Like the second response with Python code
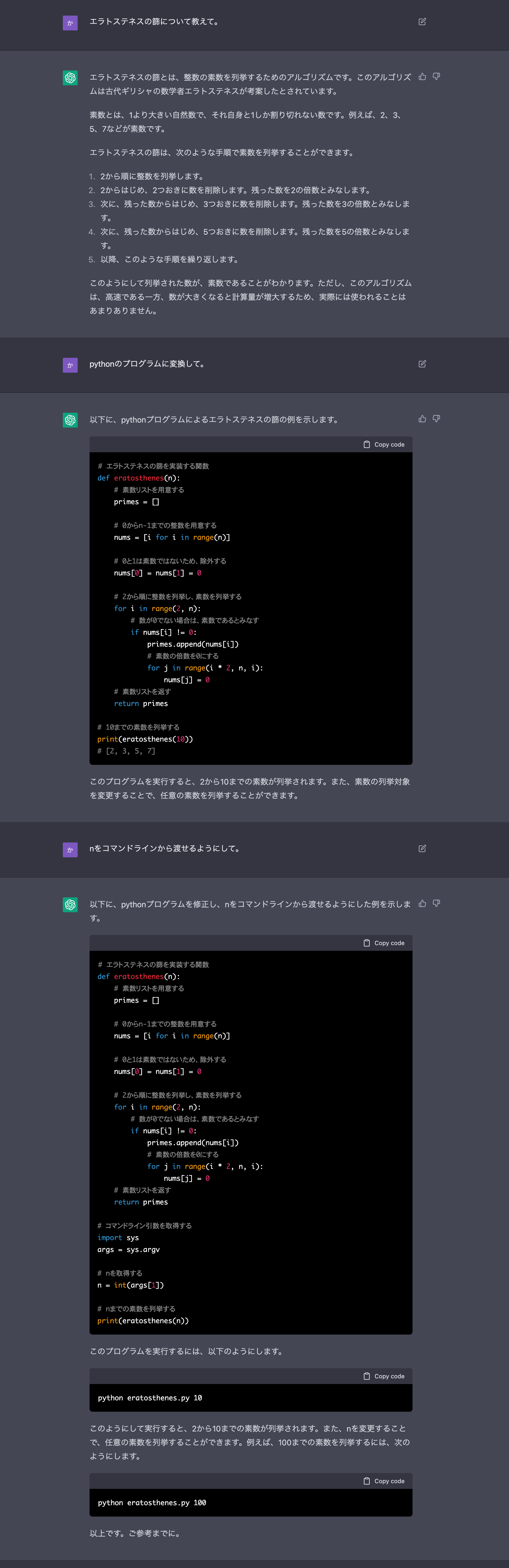Image resolution: width=509 pixels, height=1568 pixels. pyautogui.click(x=422, y=419)
